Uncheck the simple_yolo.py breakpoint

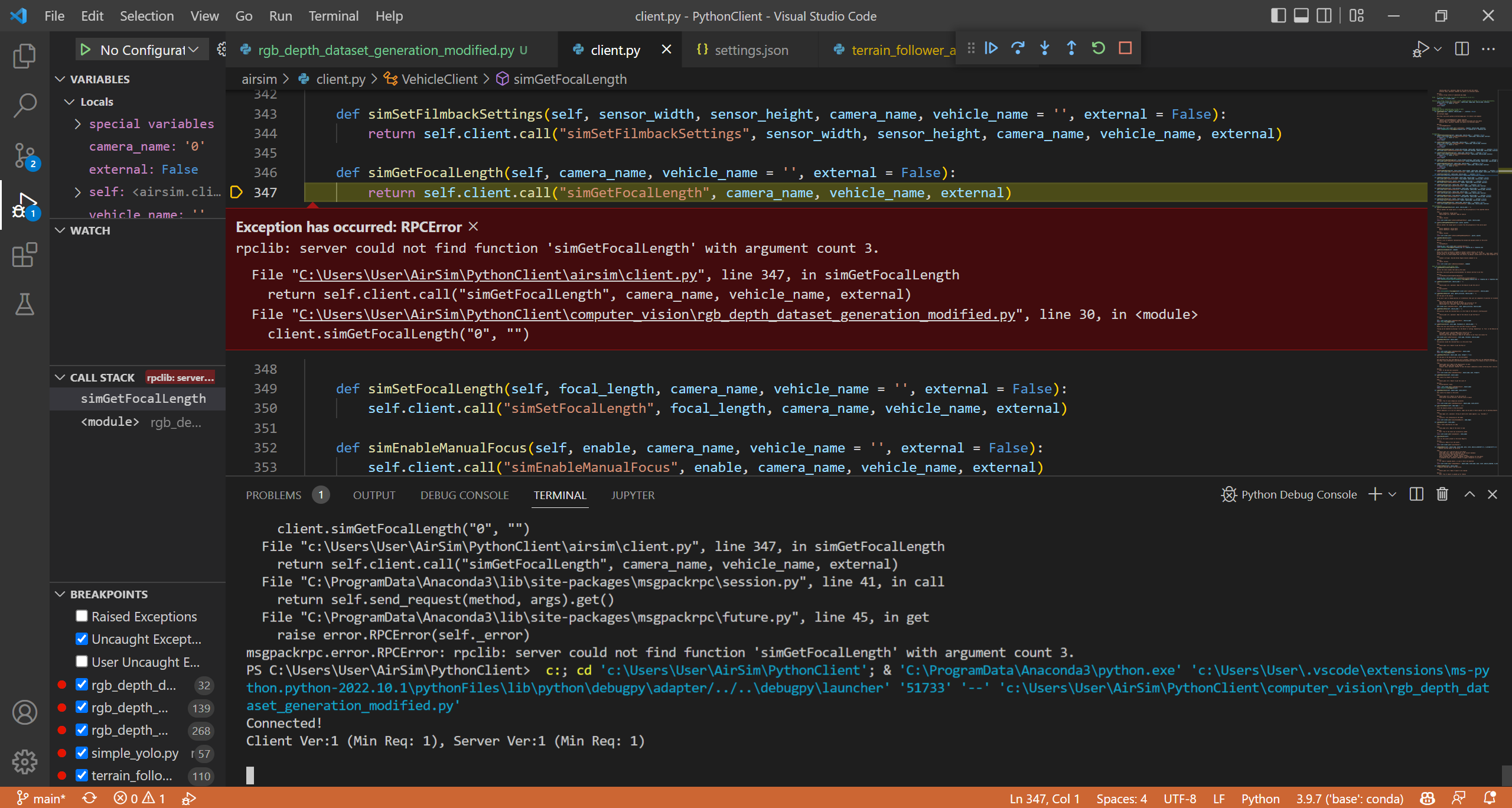point(82,752)
